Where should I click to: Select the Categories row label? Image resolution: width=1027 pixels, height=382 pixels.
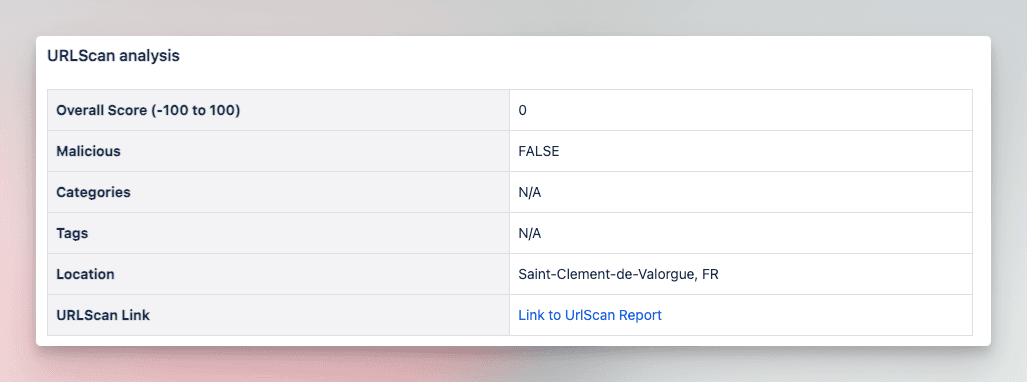tap(93, 193)
